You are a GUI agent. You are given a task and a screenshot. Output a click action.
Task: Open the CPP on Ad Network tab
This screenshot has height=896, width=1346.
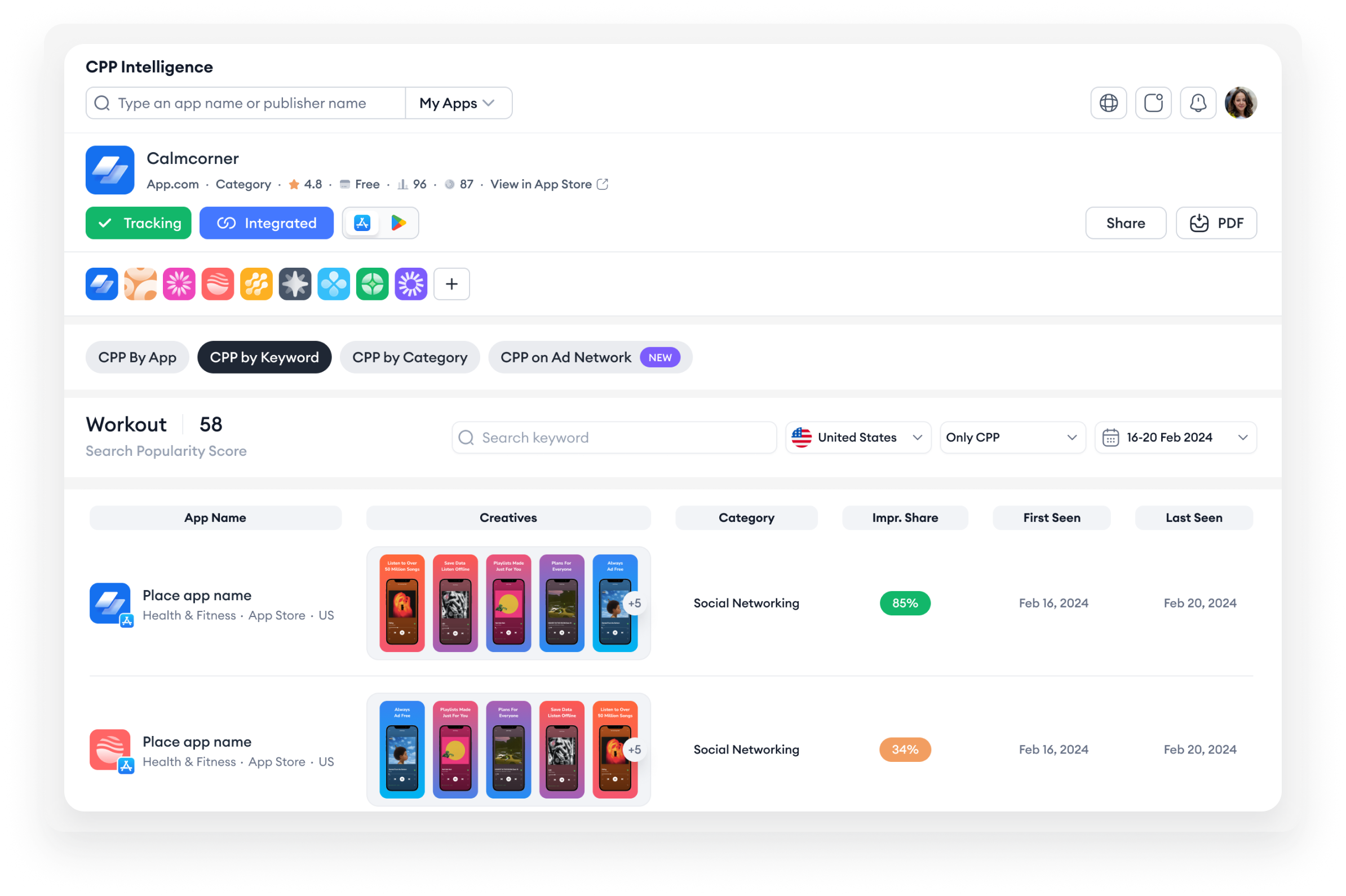[590, 357]
